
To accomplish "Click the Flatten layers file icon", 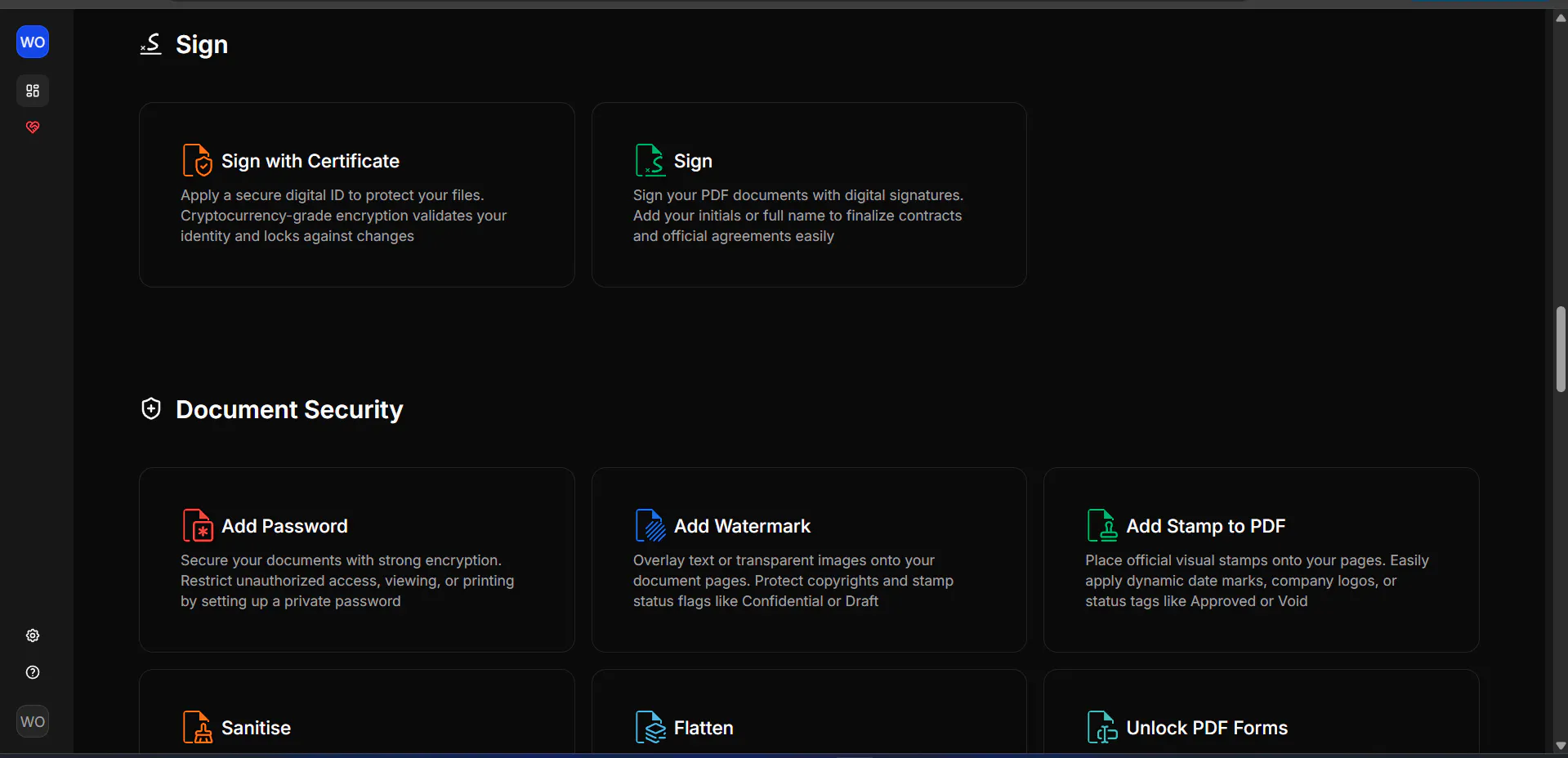I will click(x=650, y=727).
